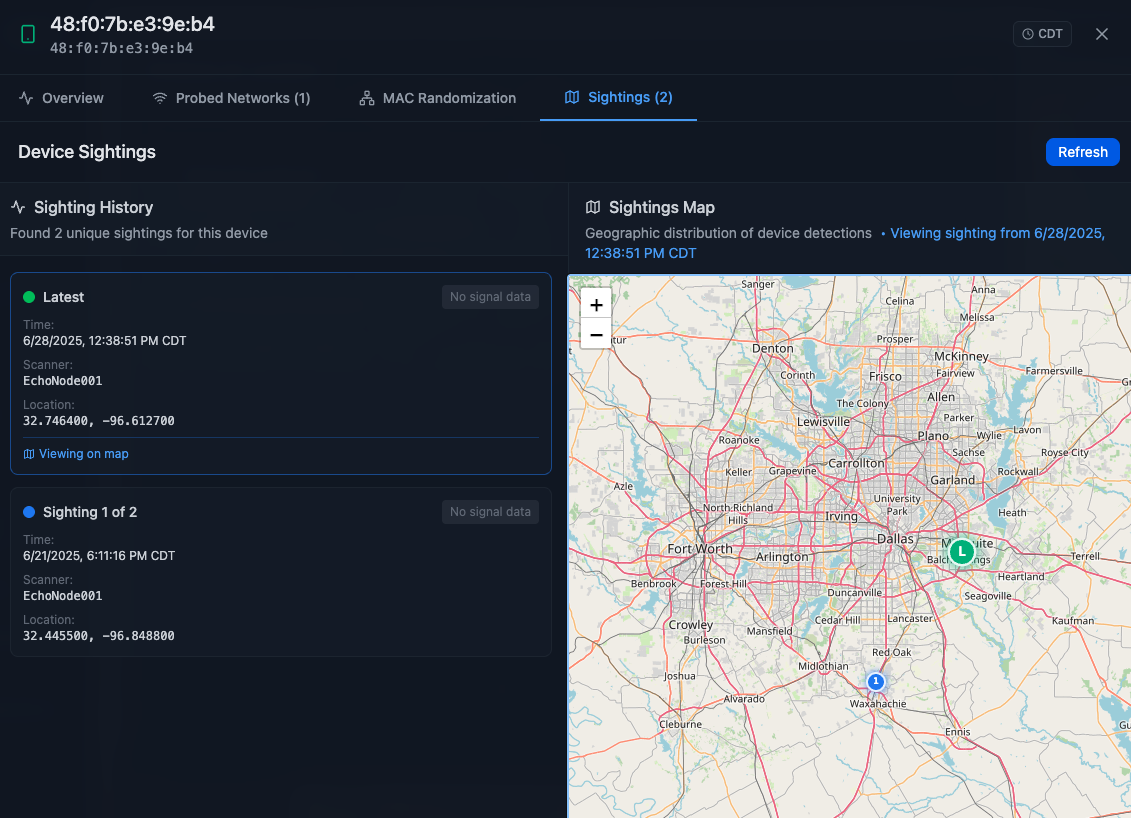Click the Fort Worth label on the map
1131x818 pixels.
700,549
